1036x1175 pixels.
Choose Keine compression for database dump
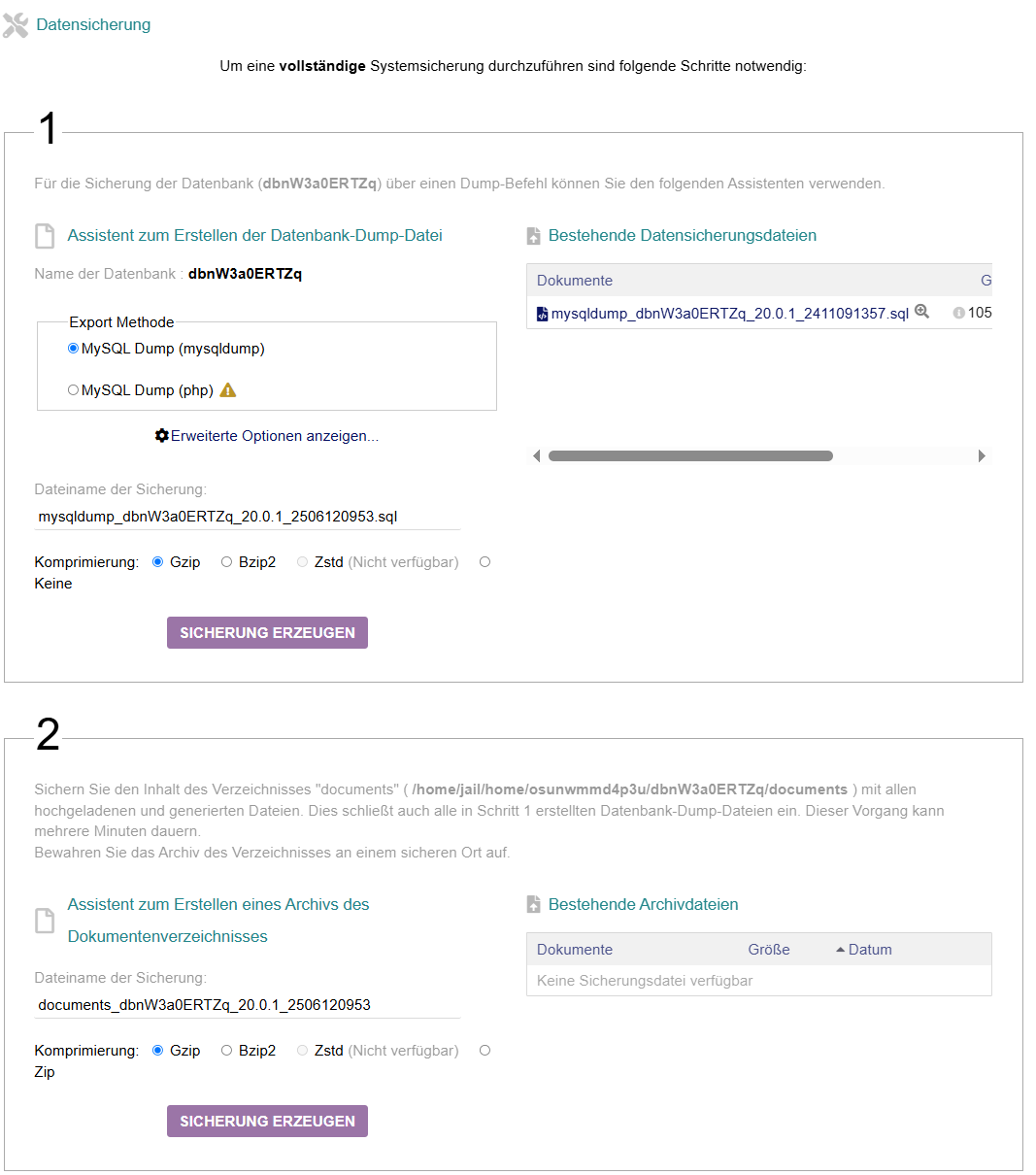point(485,562)
